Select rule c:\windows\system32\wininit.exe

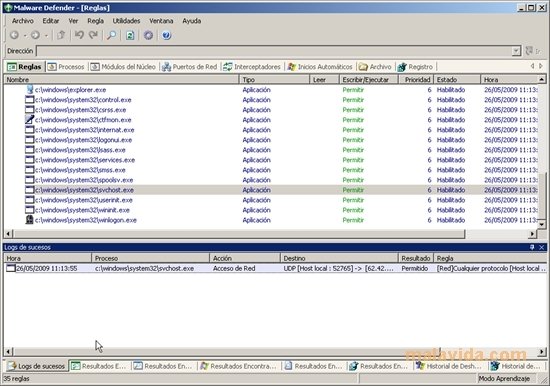[82, 210]
